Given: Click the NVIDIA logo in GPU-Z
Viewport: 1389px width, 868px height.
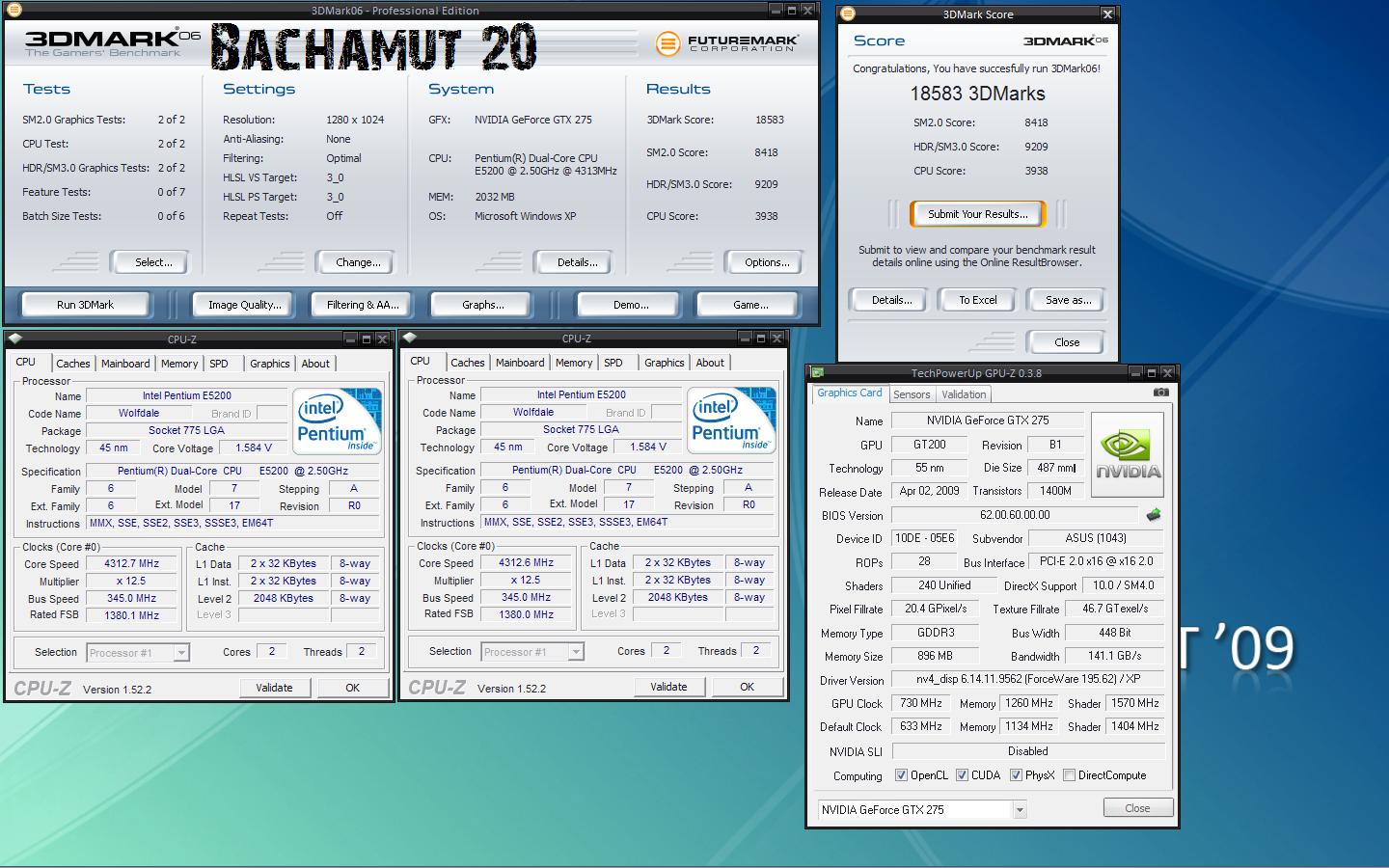Looking at the screenshot, I should coord(1128,455).
